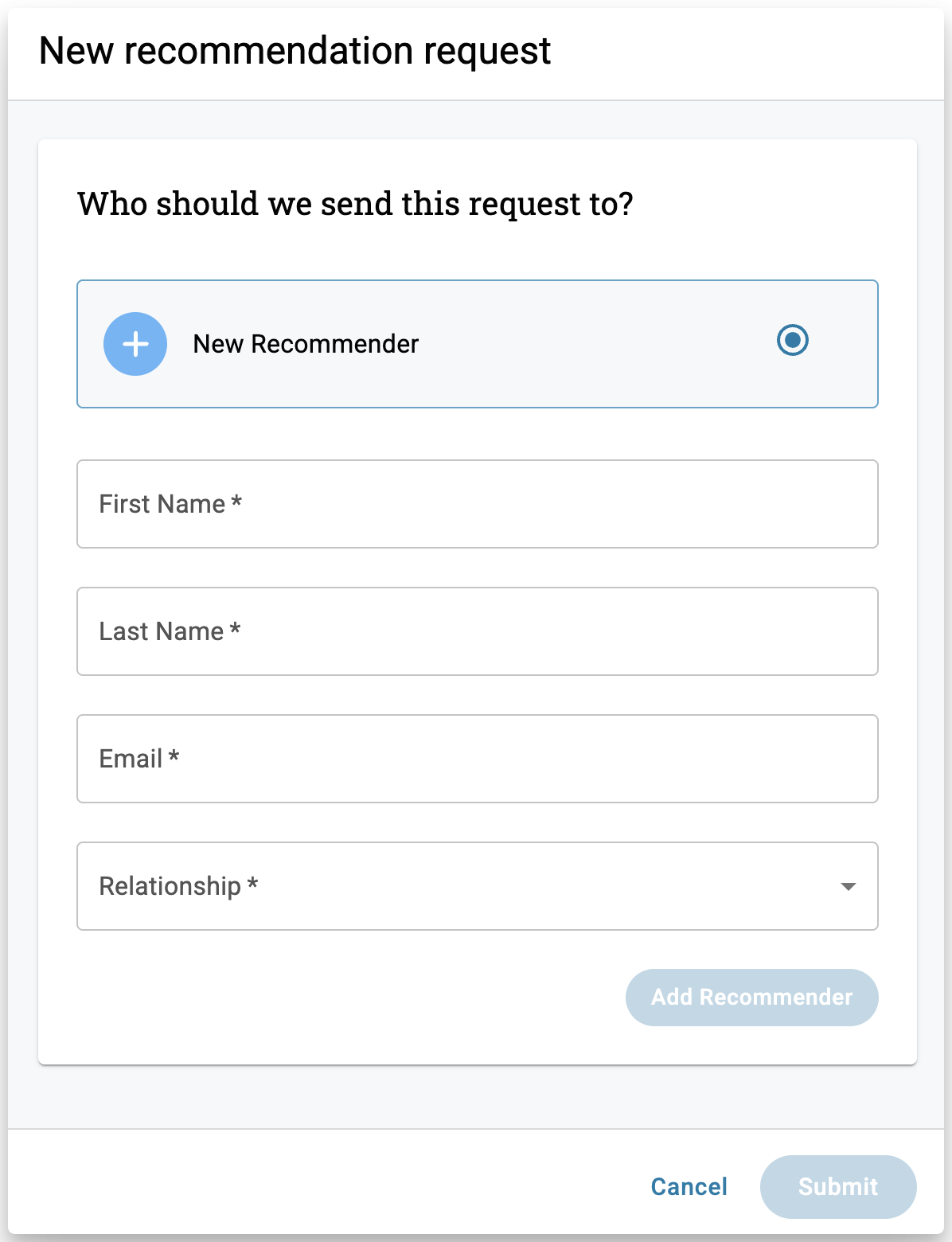
Task: Click the asterisk beside First Name
Action: [x=236, y=502]
